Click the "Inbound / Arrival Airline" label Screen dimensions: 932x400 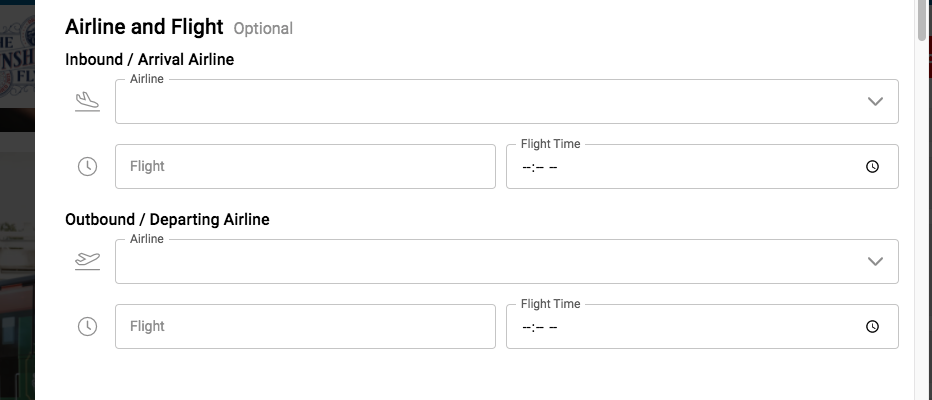[x=149, y=60]
